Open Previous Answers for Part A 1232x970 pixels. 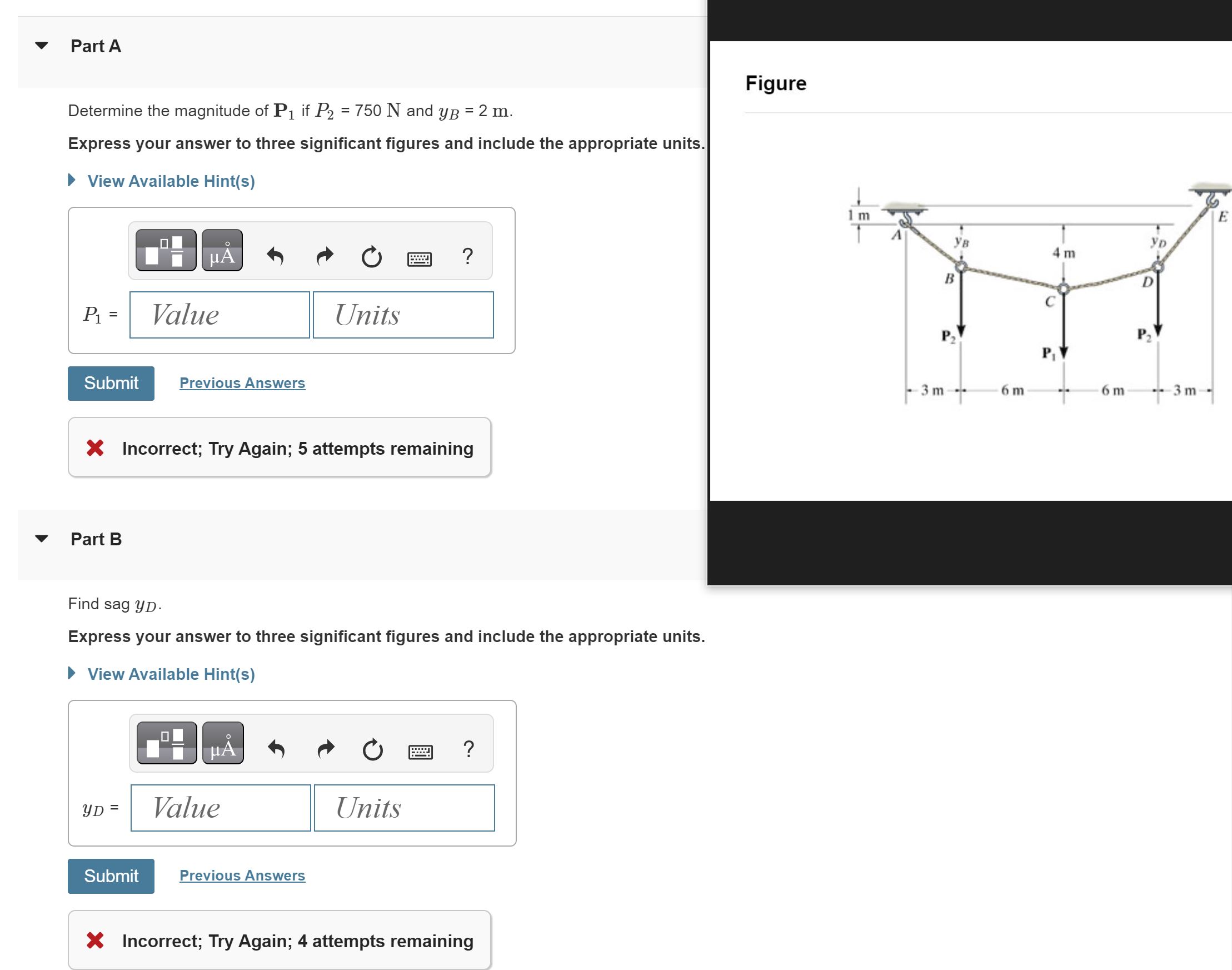click(242, 383)
